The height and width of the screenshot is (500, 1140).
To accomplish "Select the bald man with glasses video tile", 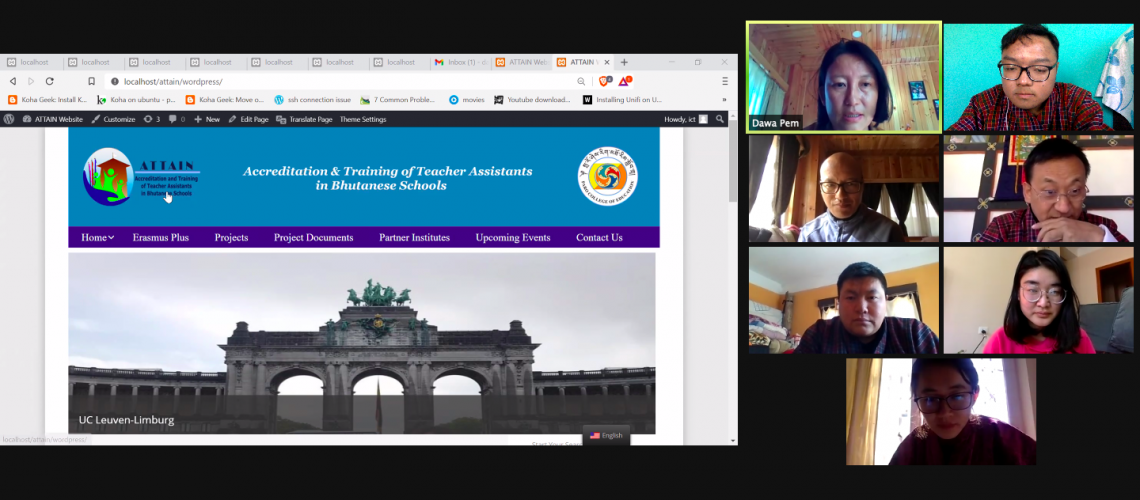I will [x=843, y=189].
